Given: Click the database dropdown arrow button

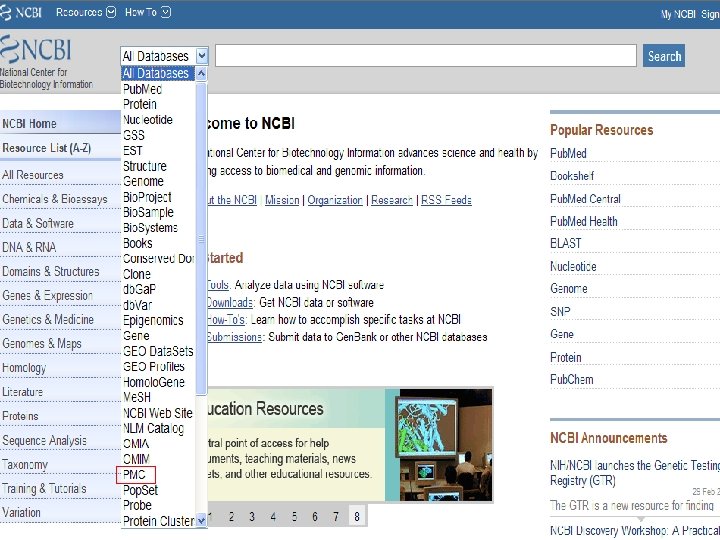Looking at the screenshot, I should (202, 56).
